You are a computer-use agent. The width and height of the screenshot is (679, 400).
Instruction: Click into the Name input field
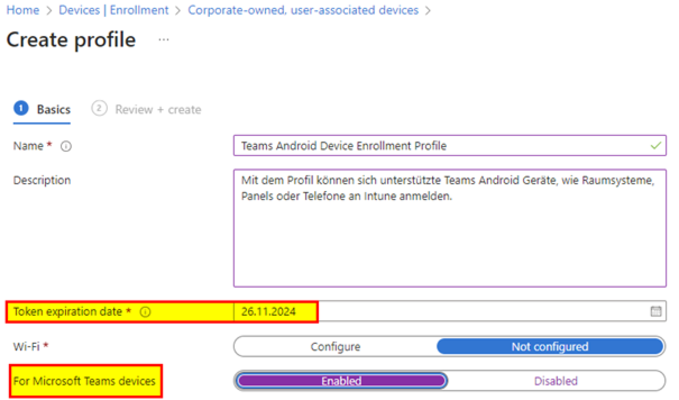pos(449,145)
